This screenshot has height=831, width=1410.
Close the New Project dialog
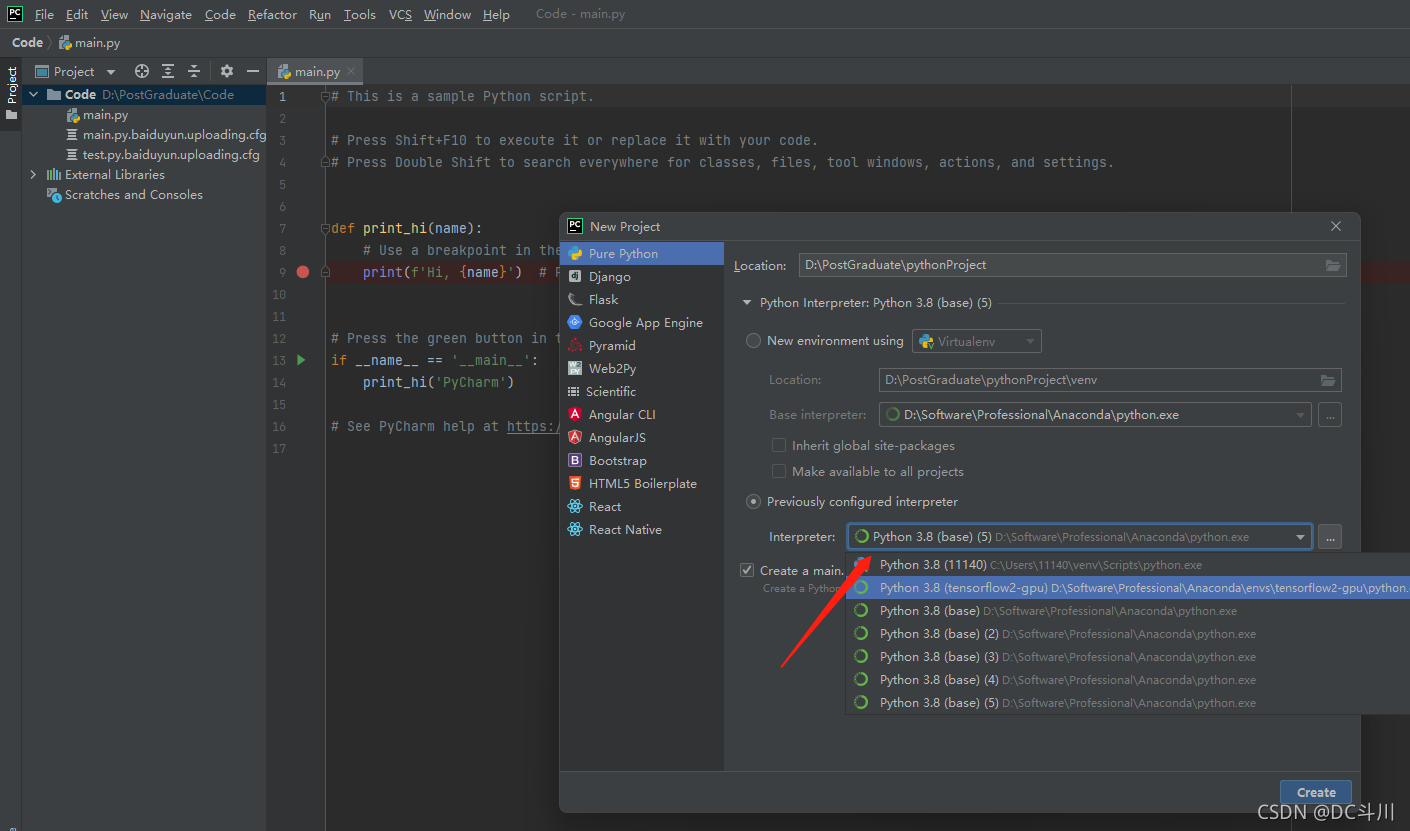(1336, 227)
